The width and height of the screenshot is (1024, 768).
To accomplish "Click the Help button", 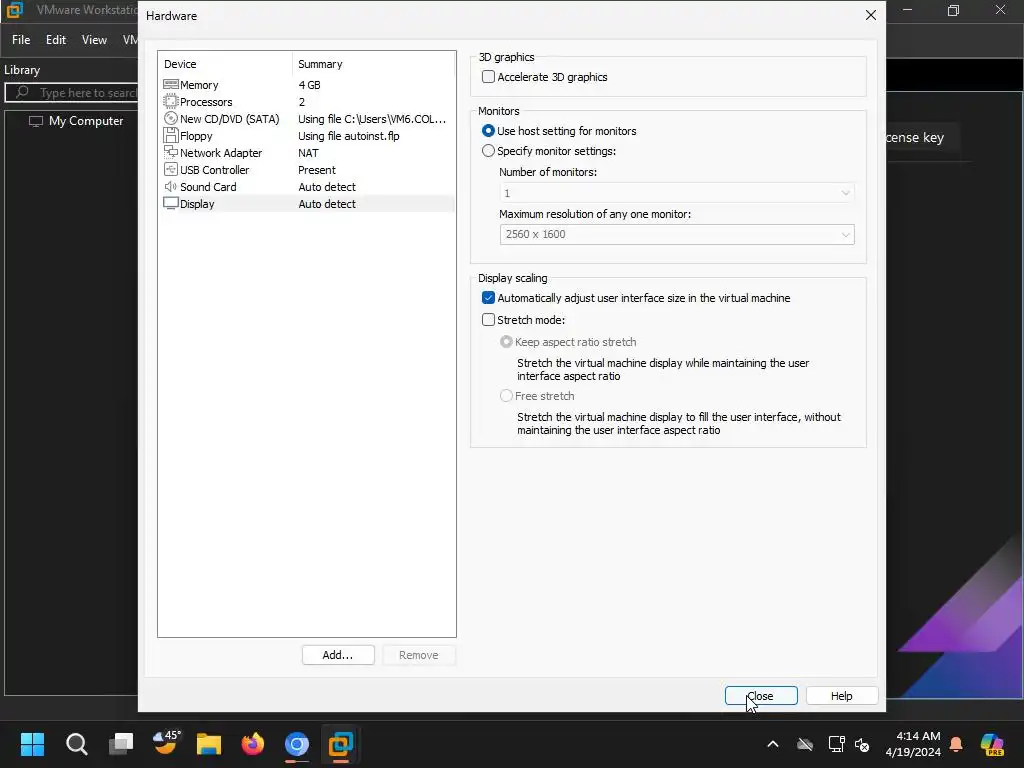I will pos(841,696).
